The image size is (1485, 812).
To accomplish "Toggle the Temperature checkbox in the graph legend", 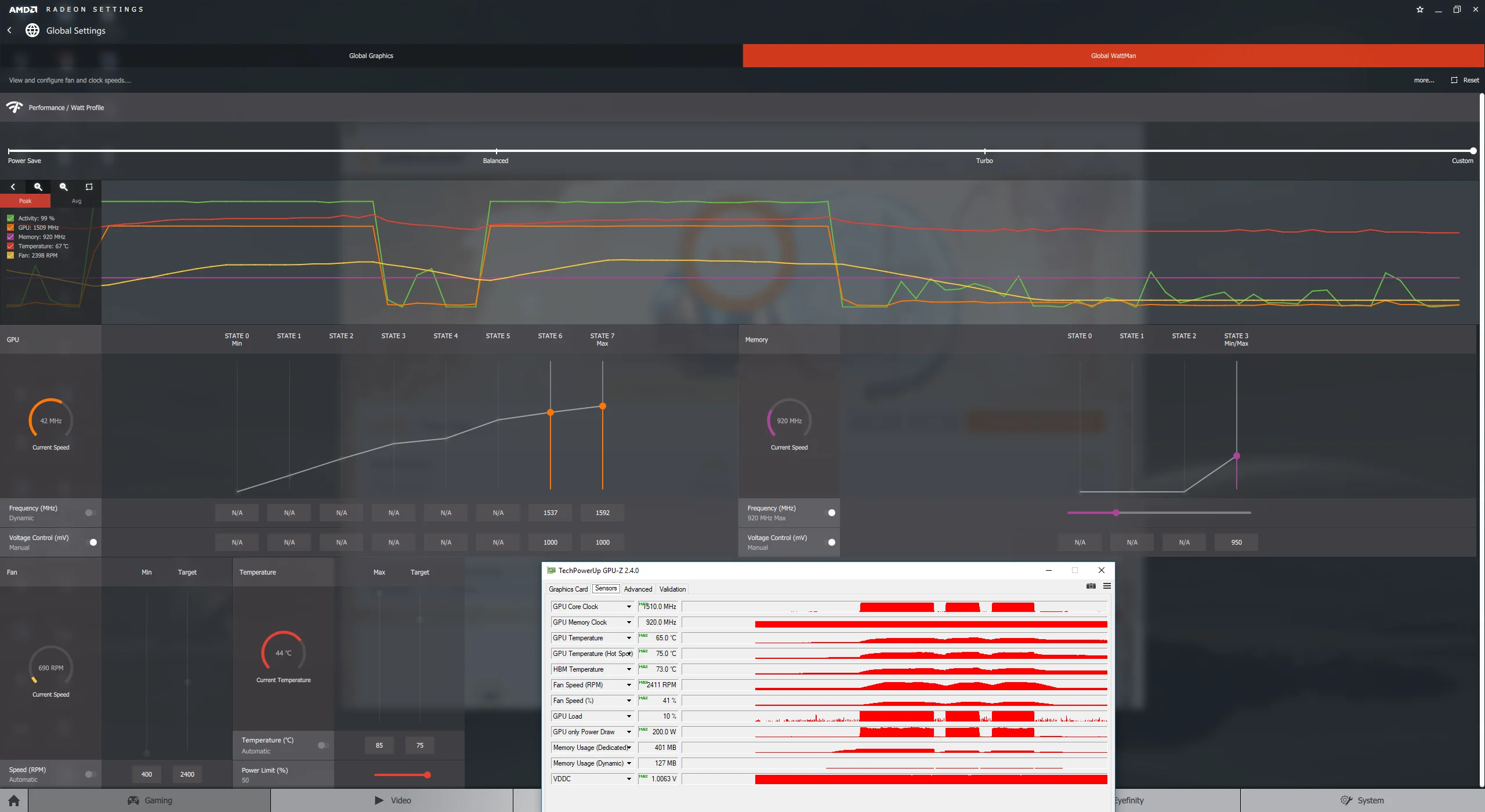I will 10,246.
